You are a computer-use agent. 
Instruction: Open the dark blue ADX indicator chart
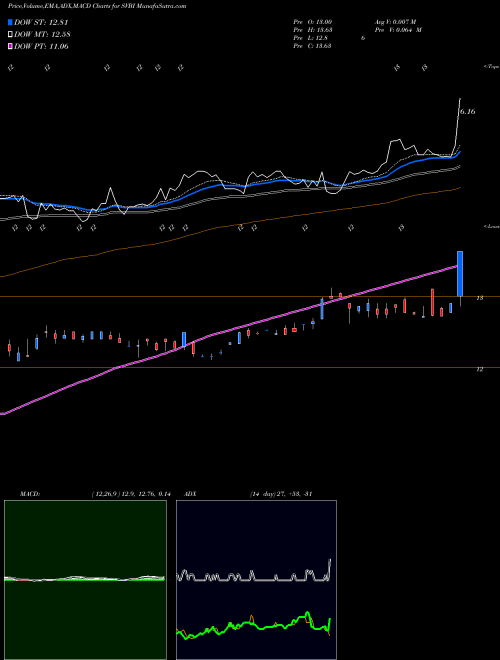[256, 580]
